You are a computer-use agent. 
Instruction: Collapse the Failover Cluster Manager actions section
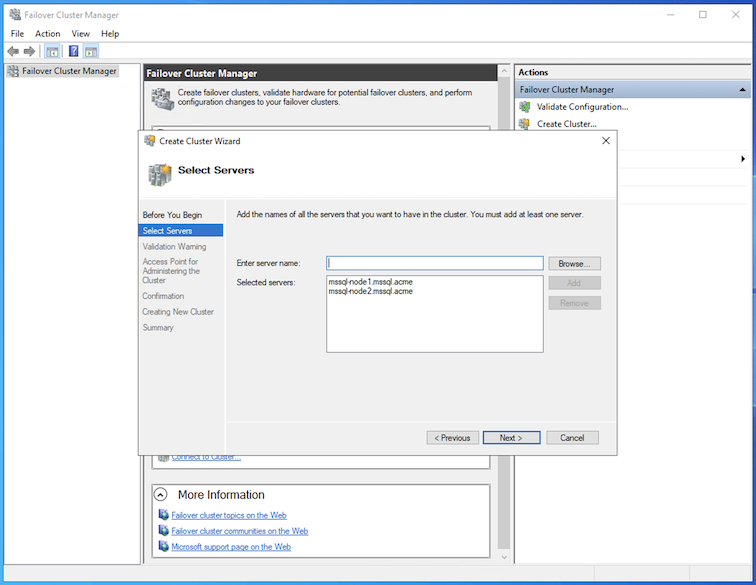pos(742,90)
